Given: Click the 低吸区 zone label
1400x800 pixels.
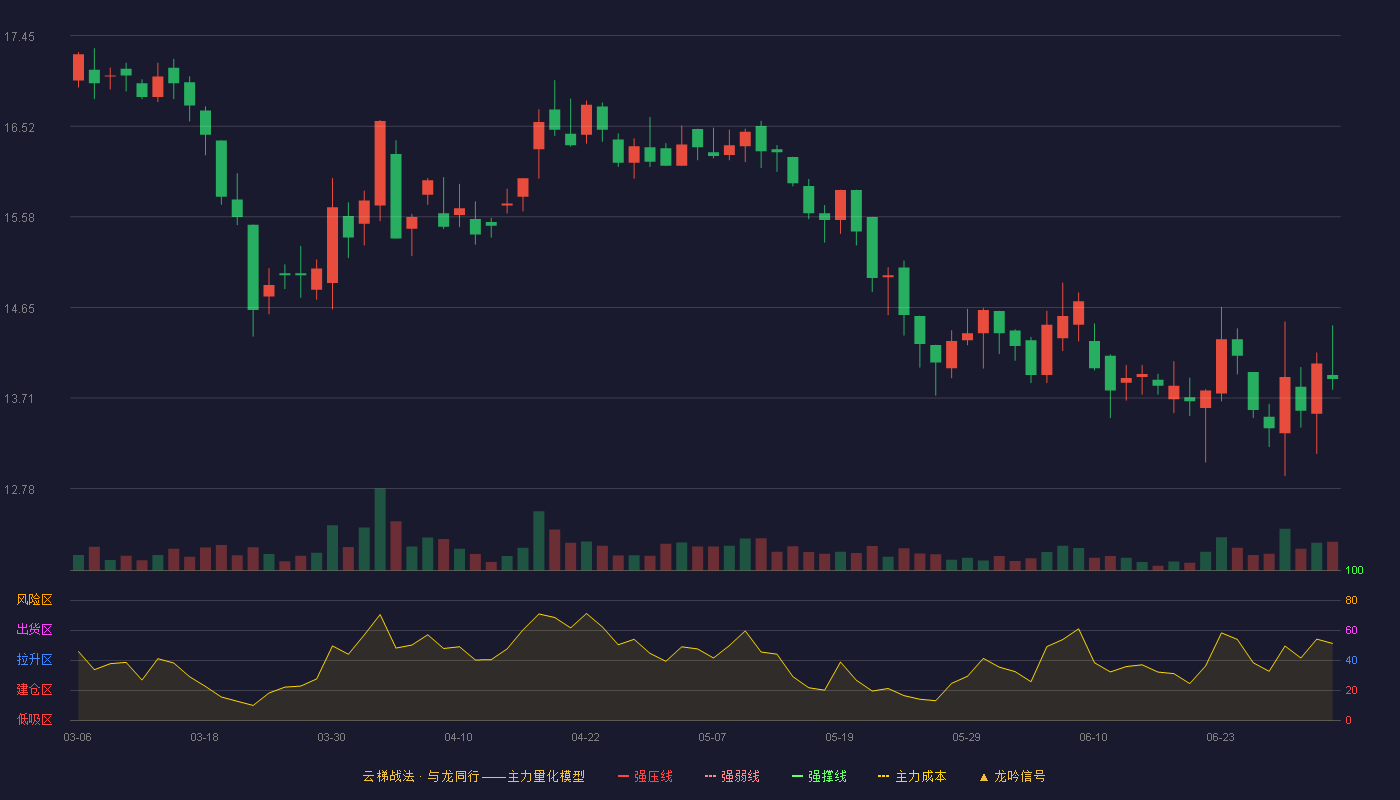Looking at the screenshot, I should 34,720.
